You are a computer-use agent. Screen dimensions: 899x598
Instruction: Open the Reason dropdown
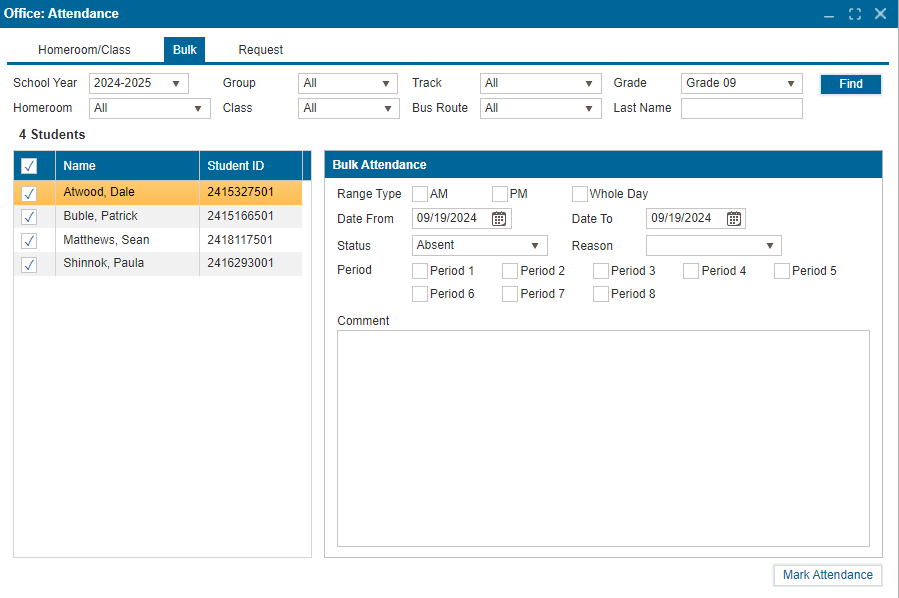(713, 246)
